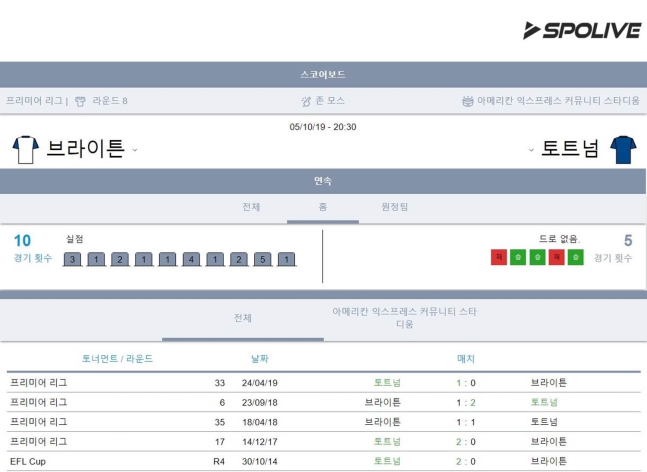Click the number 10 above 경기 횟수
The image size is (647, 472).
tap(22, 241)
